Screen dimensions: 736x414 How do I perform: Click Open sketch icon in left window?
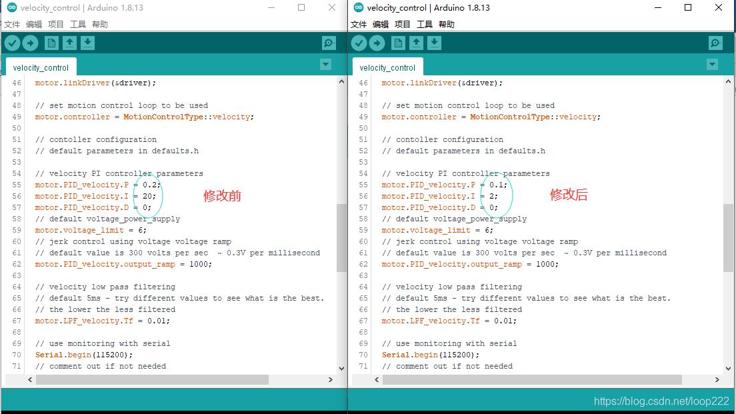pyautogui.click(x=69, y=43)
